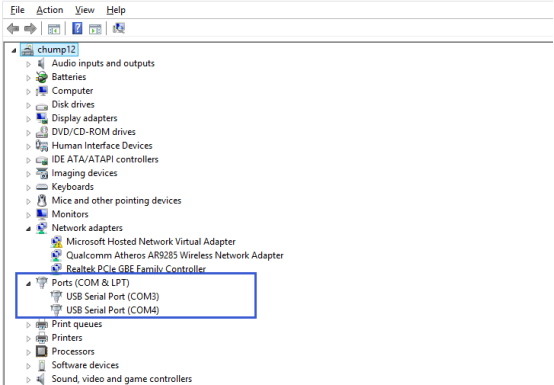The width and height of the screenshot is (554, 385).
Task: Click the Show/Hide console tree toolbar icon
Action: pos(54,29)
